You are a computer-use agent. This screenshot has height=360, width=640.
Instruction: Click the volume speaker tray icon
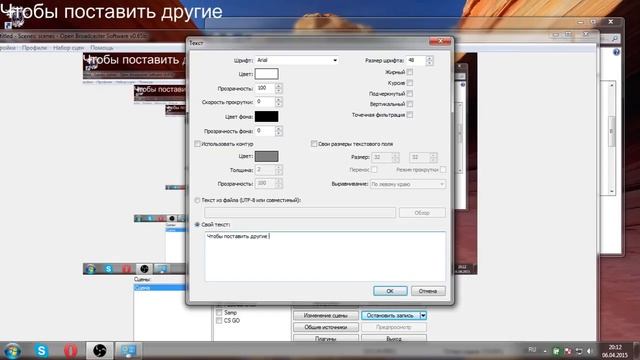[x=589, y=351]
